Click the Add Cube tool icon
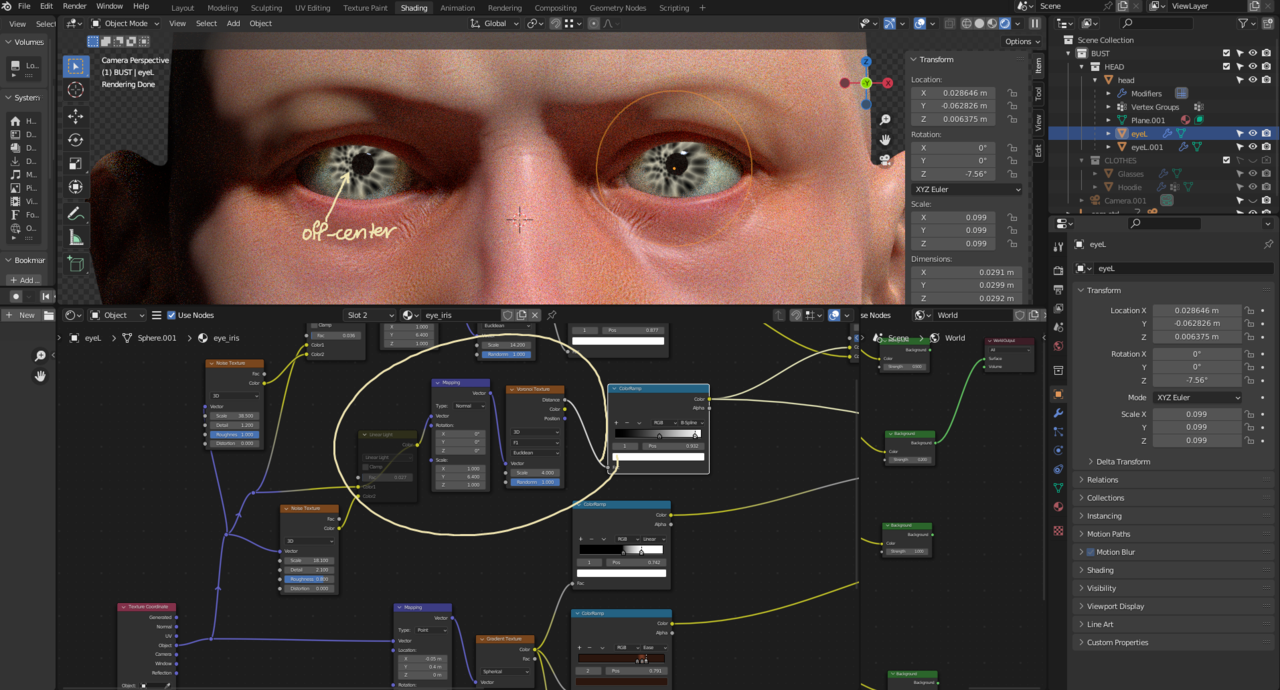This screenshot has height=690, width=1280. pyautogui.click(x=76, y=264)
